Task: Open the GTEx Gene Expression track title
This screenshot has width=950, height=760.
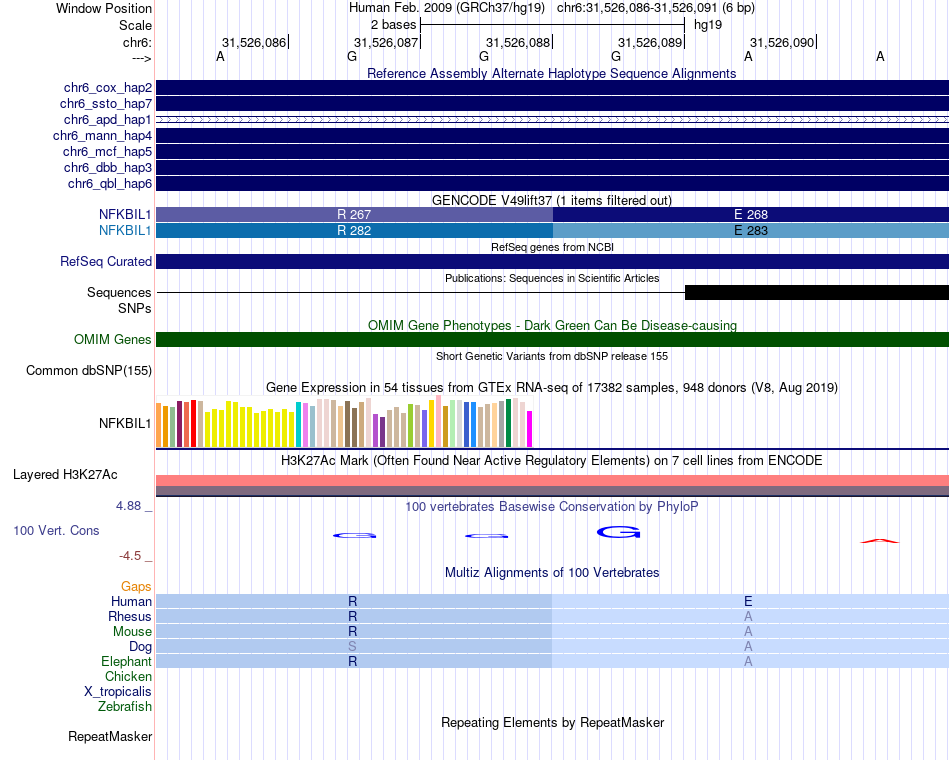Action: (552, 387)
